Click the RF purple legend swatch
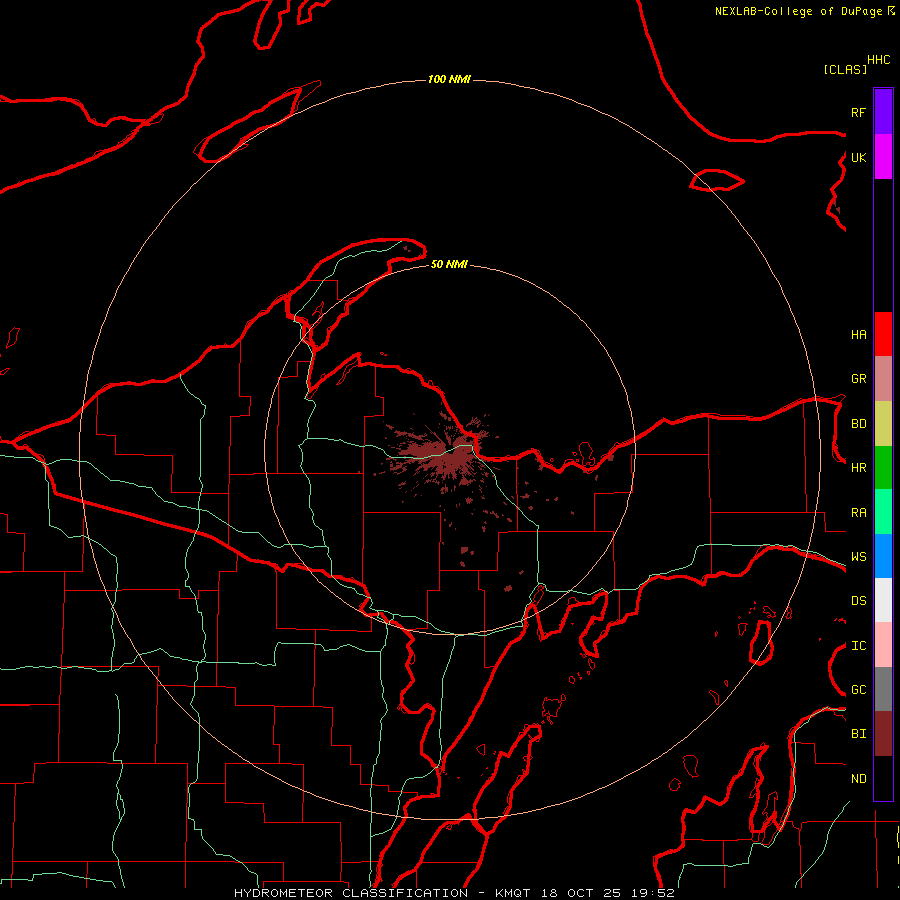Screen dimensions: 900x900 [883, 112]
